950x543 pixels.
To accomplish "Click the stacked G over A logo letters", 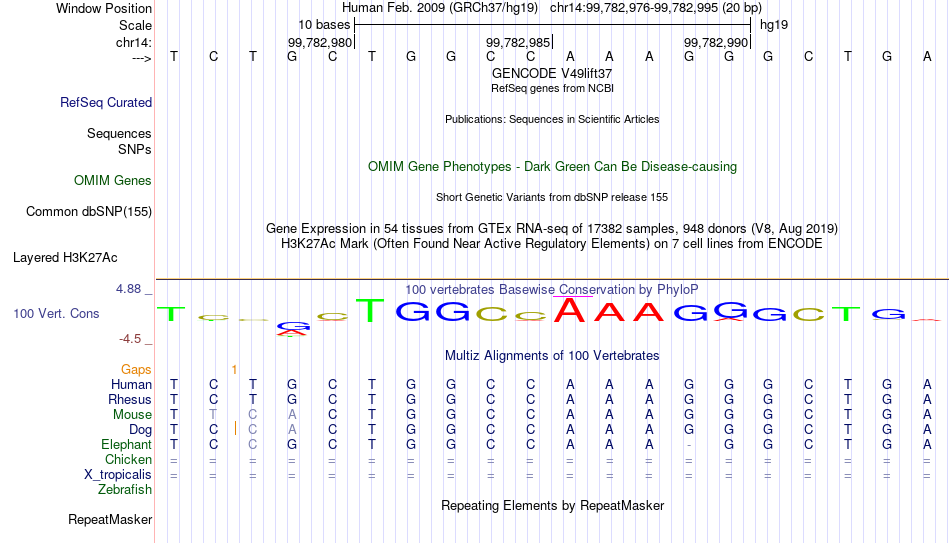I will 293,329.
